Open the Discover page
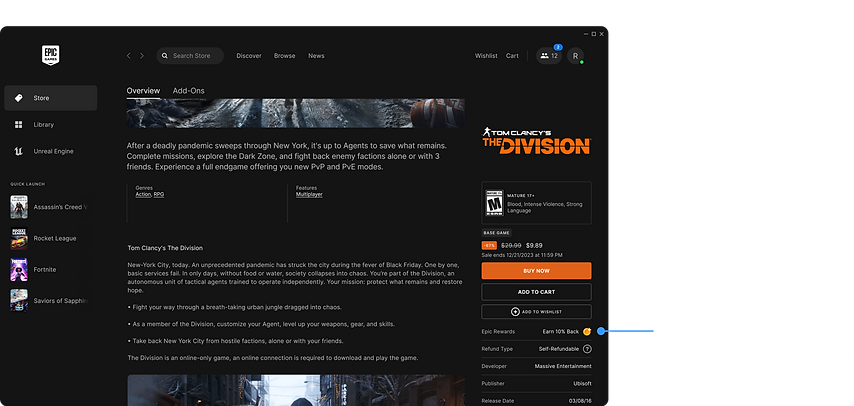This screenshot has width=854, height=406. click(249, 56)
